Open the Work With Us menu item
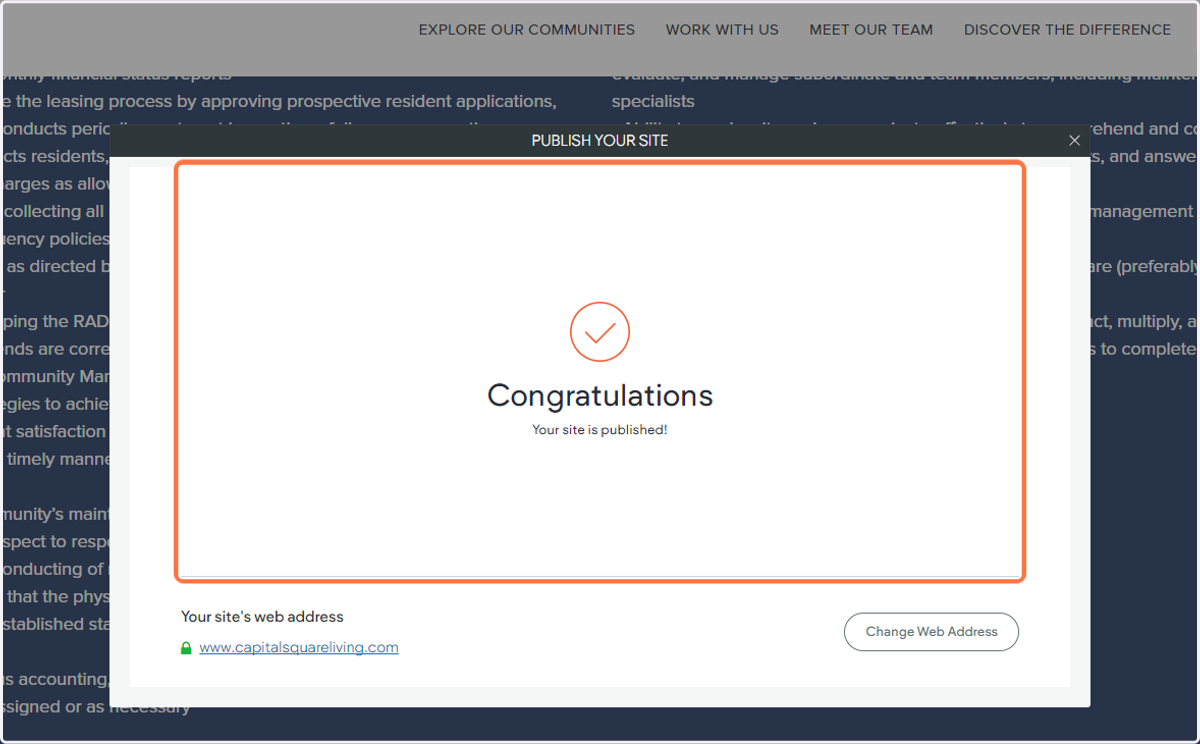The image size is (1200, 744). 722,30
